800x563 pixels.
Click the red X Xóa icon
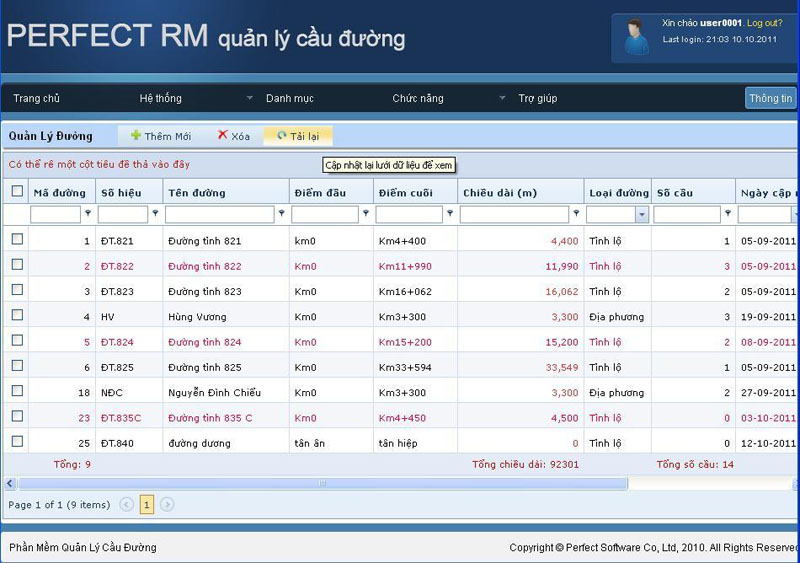click(222, 134)
